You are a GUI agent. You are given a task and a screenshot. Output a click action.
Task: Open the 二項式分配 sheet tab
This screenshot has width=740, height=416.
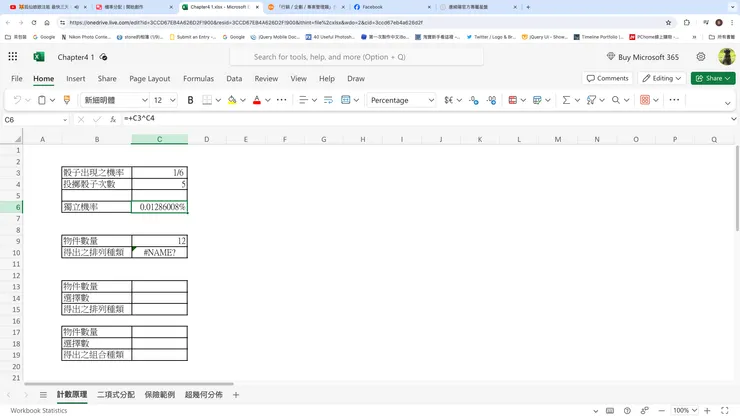pyautogui.click(x=116, y=395)
